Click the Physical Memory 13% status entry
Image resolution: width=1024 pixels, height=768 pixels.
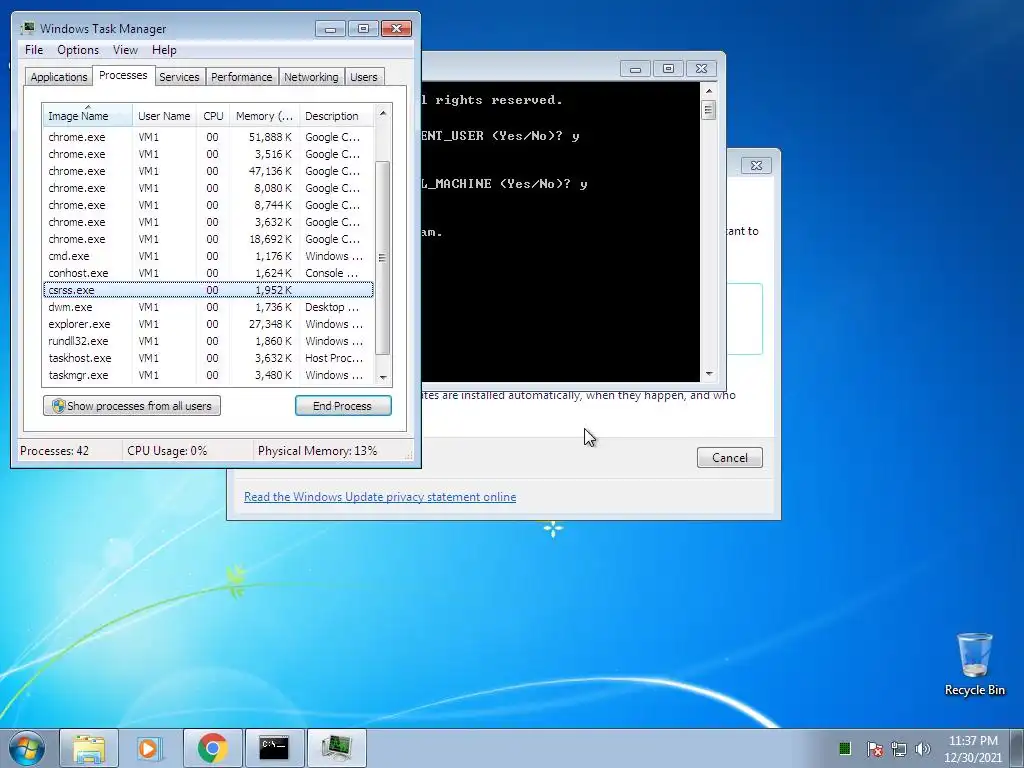(317, 451)
